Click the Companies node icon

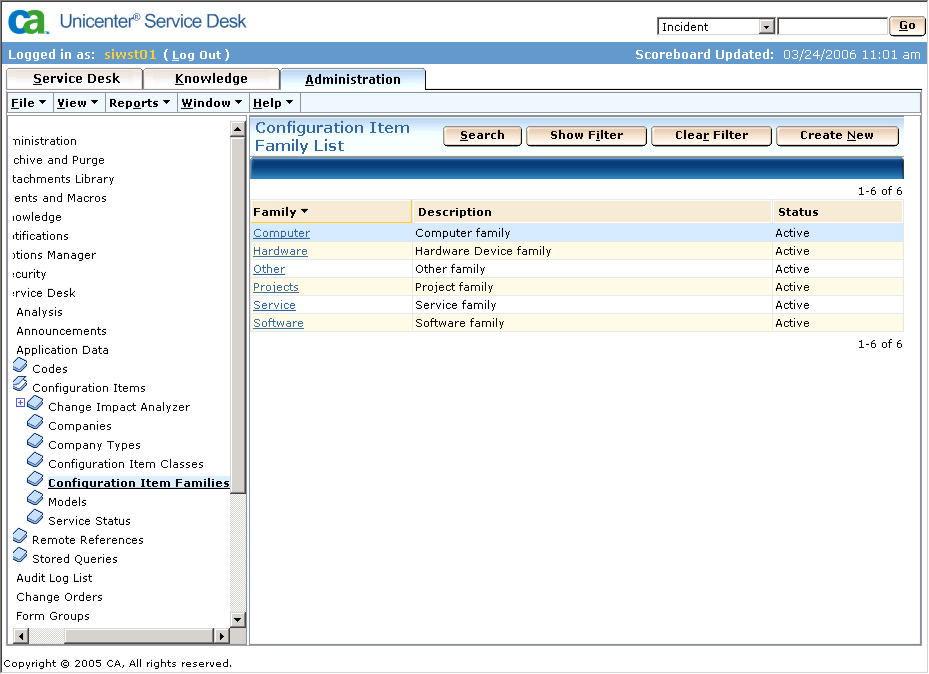coord(36,423)
